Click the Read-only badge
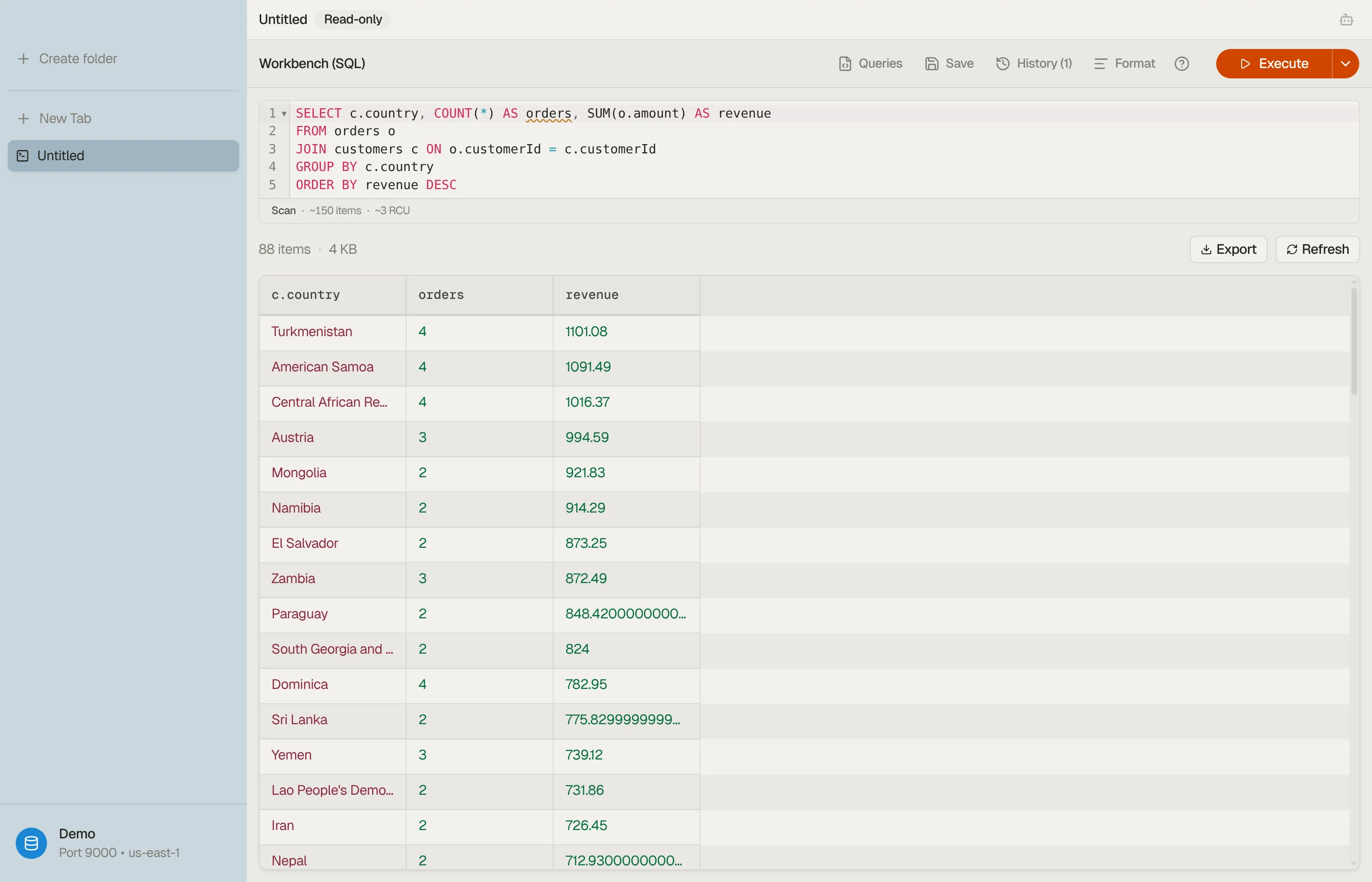1372x882 pixels. [353, 20]
